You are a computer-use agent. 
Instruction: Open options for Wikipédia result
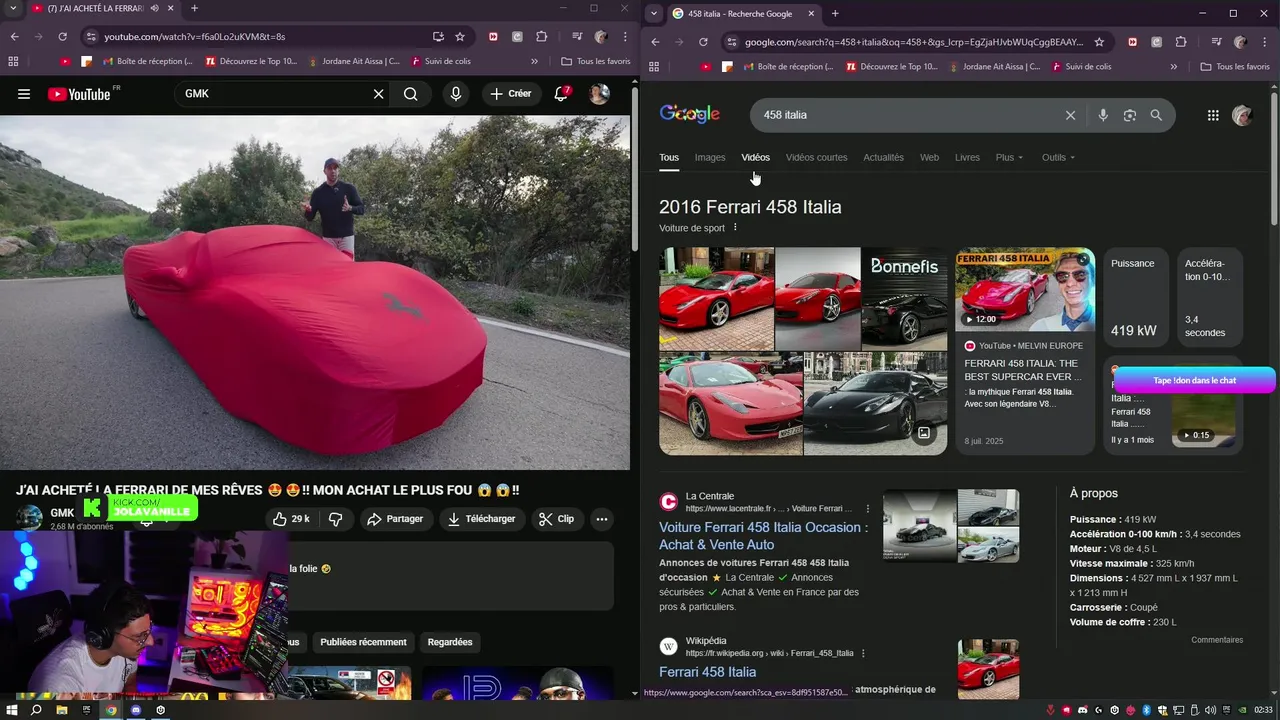863,653
